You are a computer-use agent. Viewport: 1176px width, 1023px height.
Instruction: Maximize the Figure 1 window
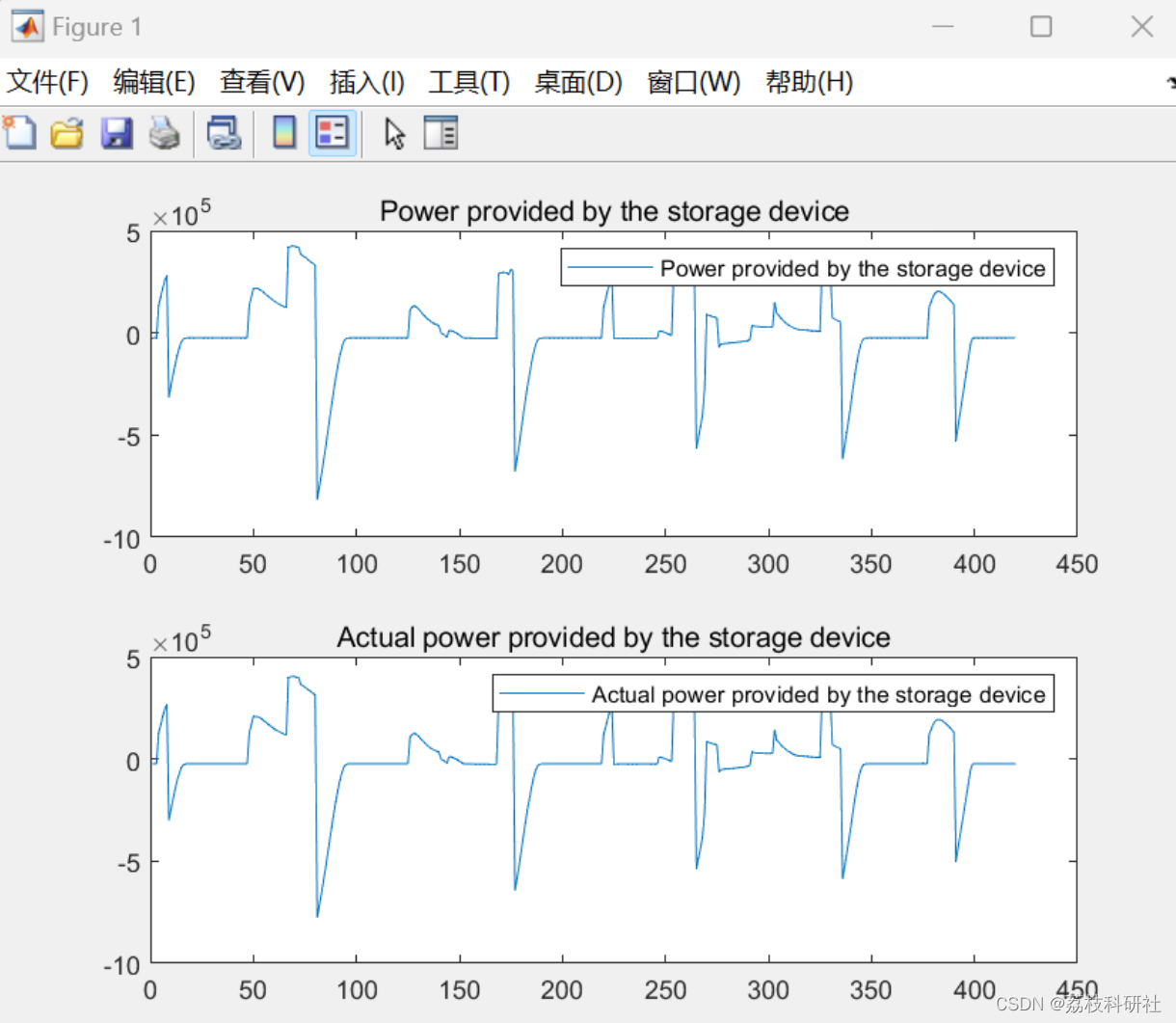coord(1041,26)
